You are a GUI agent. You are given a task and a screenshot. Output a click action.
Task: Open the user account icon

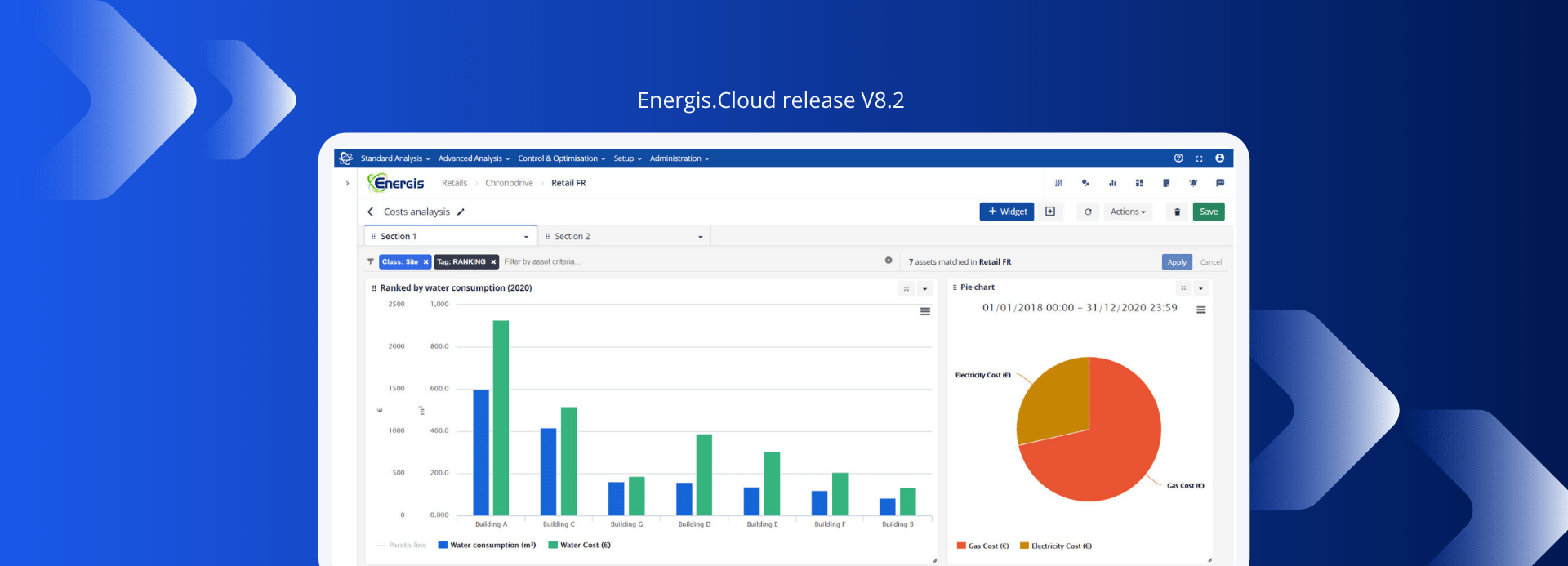coord(1219,158)
